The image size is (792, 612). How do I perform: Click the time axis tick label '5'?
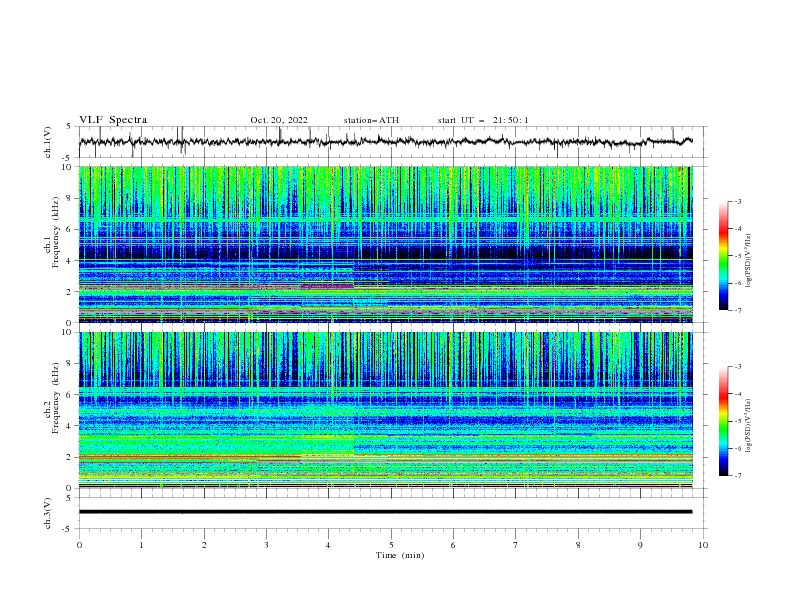(391, 545)
